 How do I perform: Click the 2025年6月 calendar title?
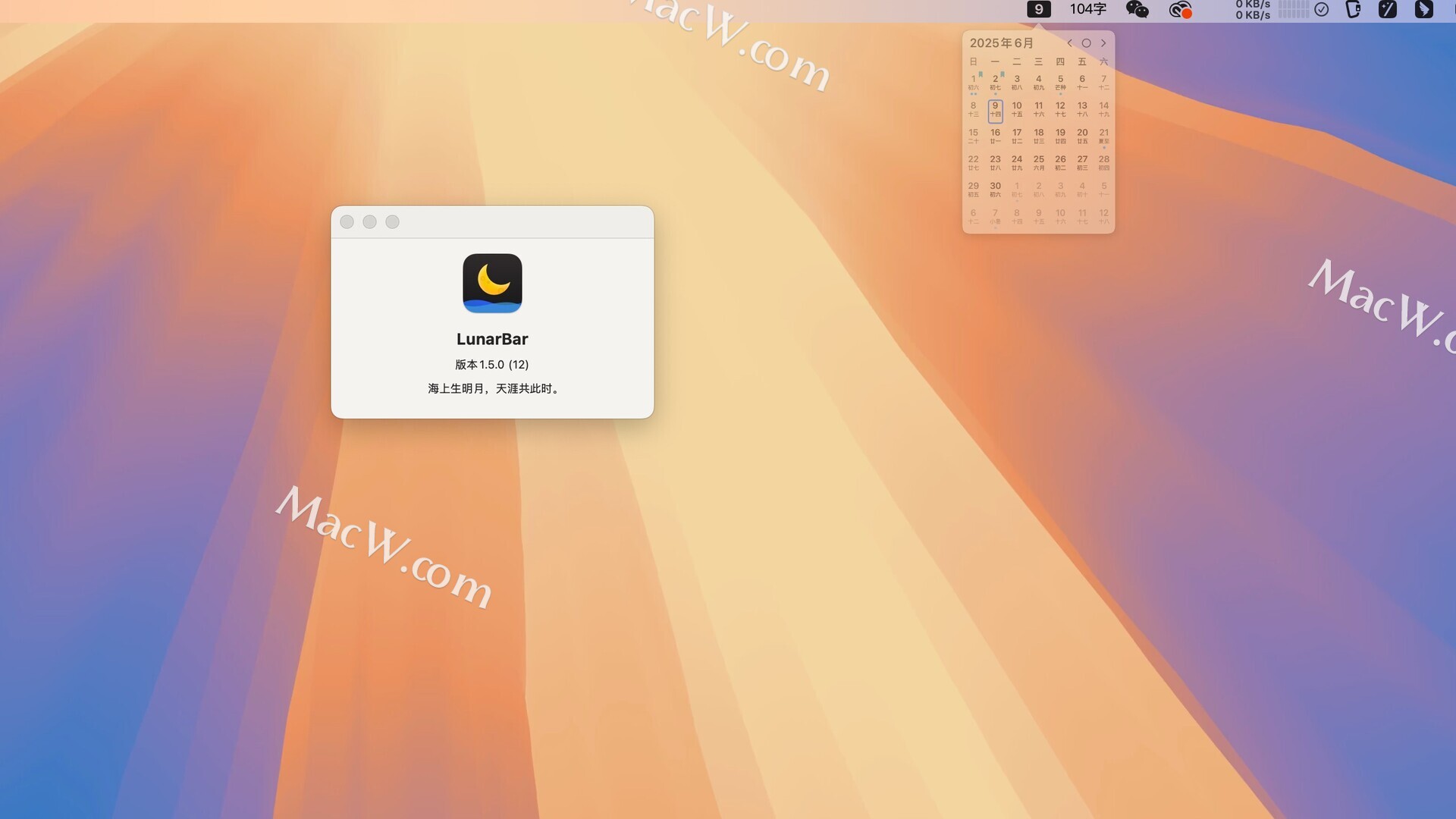tap(1001, 43)
